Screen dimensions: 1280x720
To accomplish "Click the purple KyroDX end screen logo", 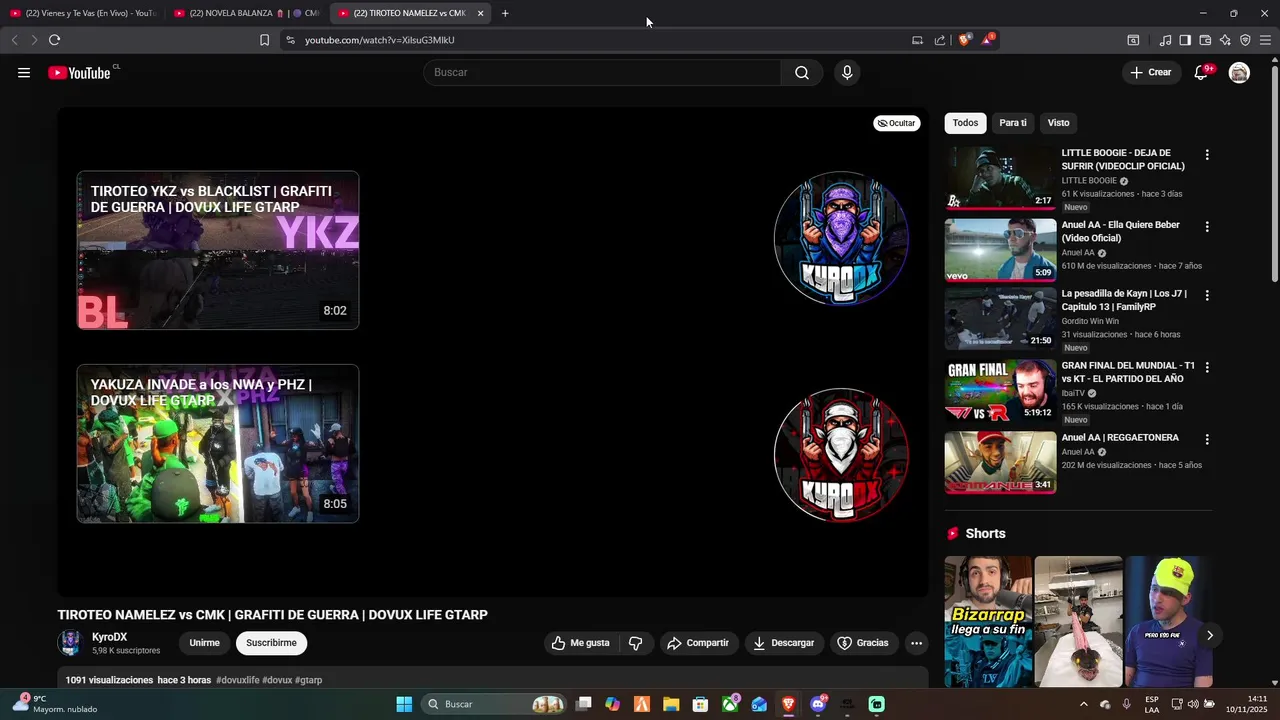I will click(x=841, y=238).
